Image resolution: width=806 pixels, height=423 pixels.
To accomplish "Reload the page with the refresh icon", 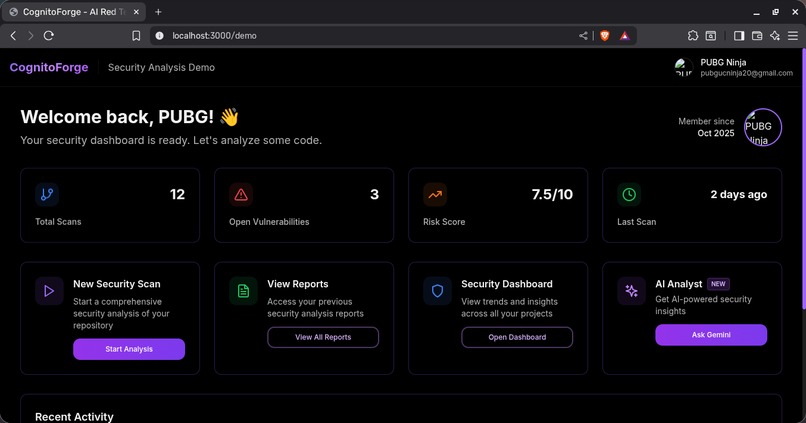I will 49,35.
